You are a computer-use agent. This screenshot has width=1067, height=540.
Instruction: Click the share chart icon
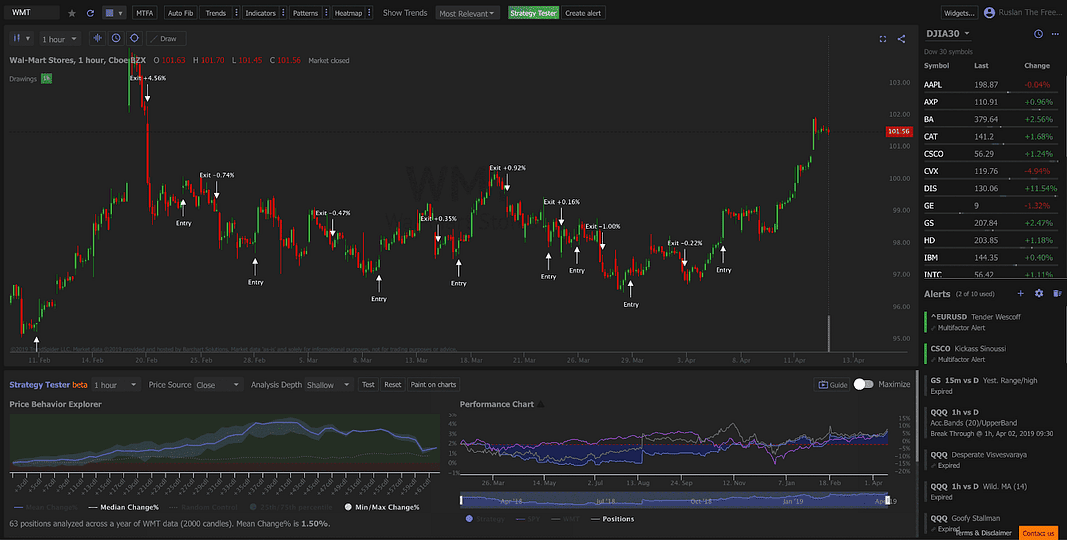pos(901,39)
